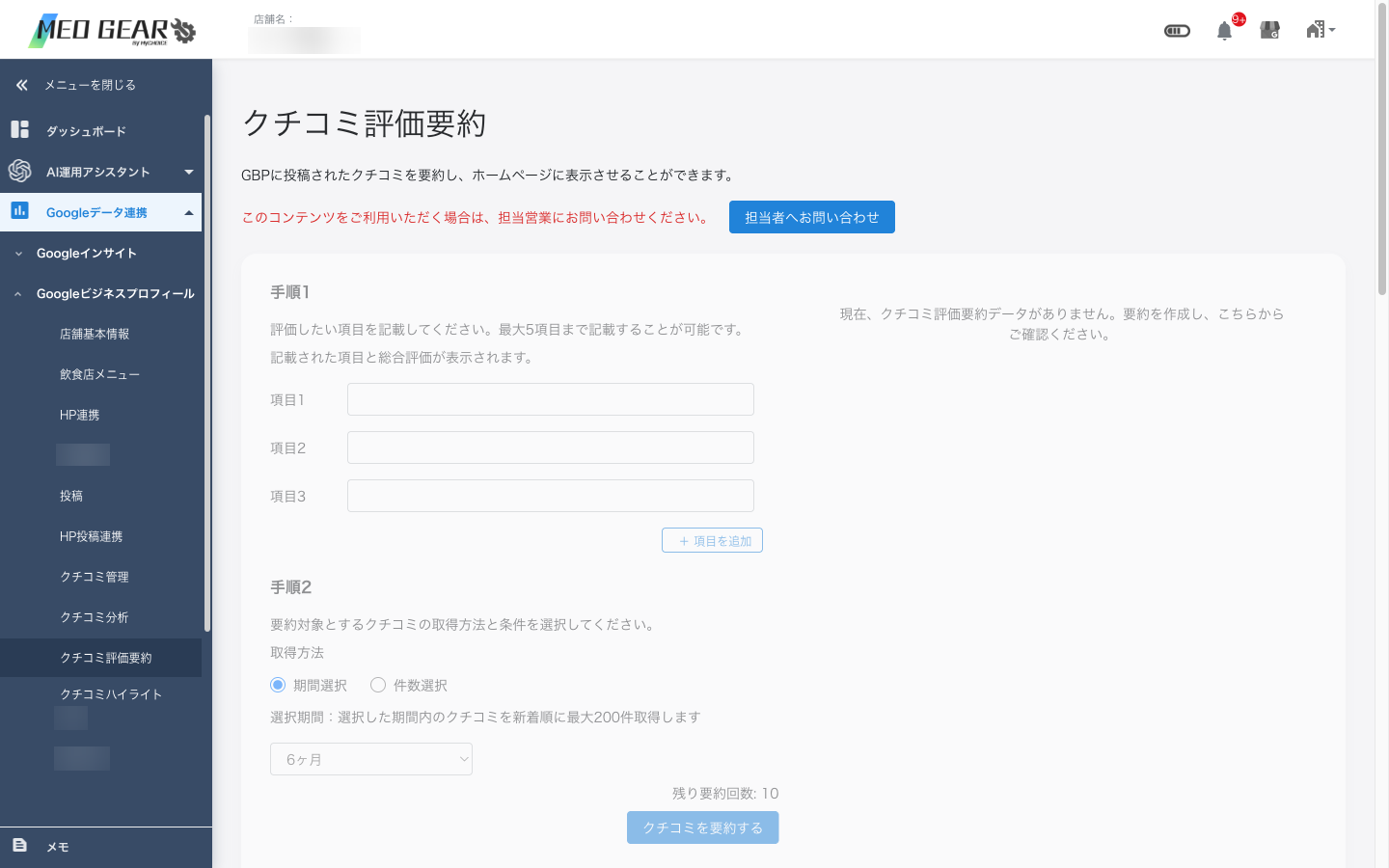Focus the 項目2 input field
1389x868 pixels.
pos(551,448)
